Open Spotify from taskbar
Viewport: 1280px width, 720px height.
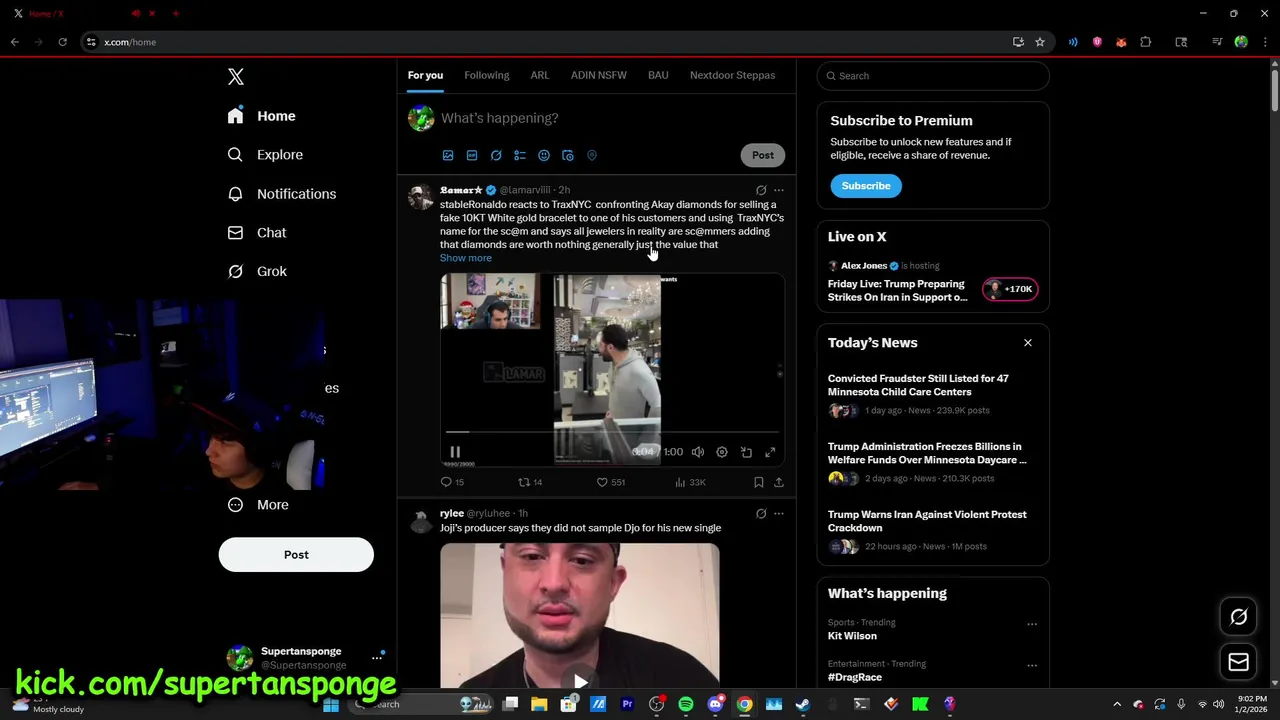686,704
